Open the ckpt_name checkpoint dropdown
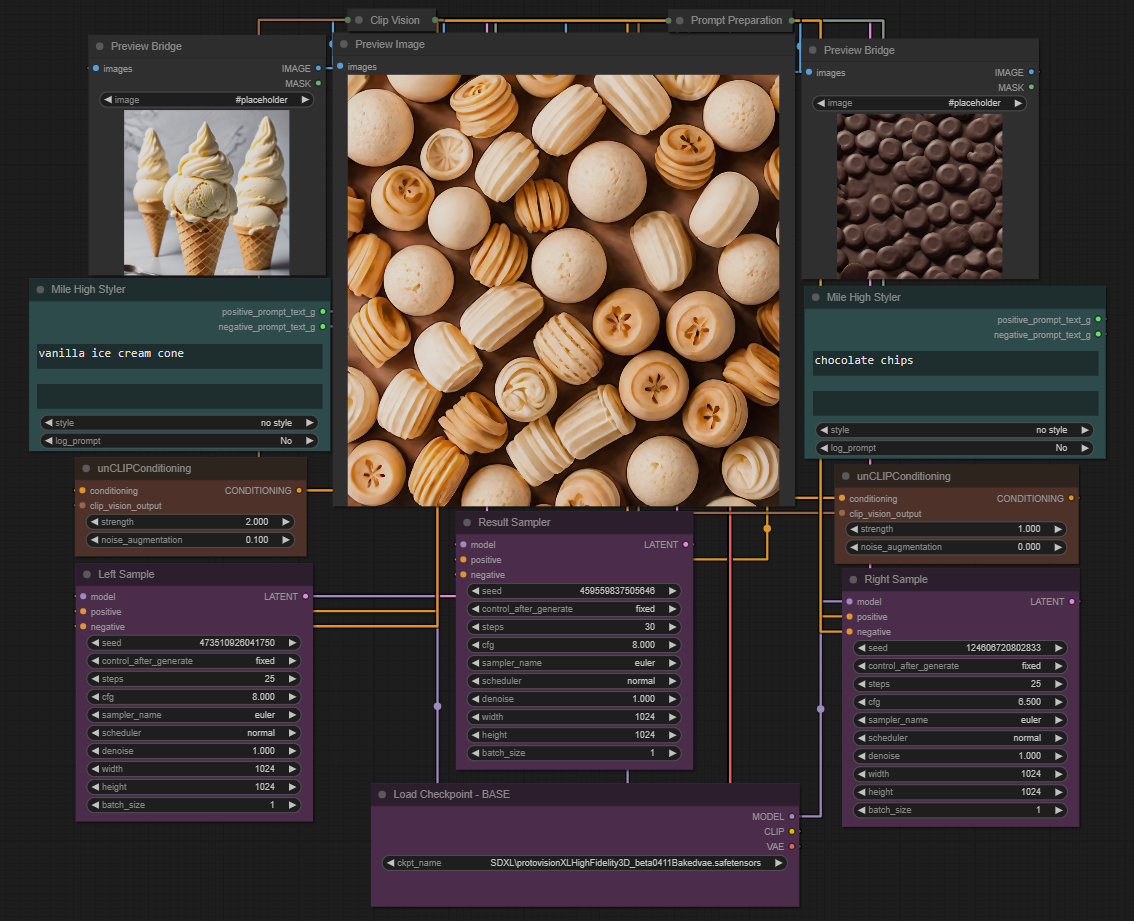 (x=584, y=863)
